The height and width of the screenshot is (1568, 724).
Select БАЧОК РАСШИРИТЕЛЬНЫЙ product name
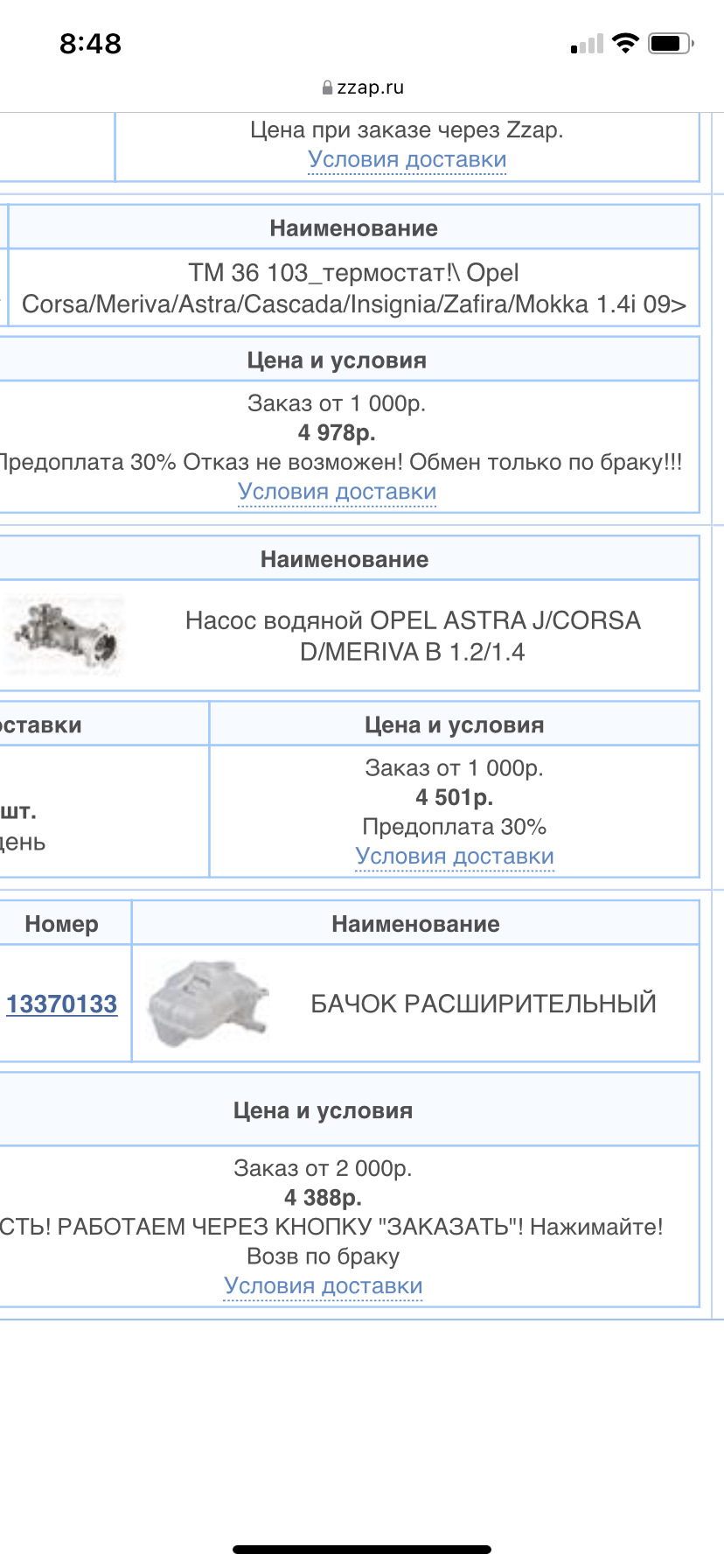point(484,1004)
